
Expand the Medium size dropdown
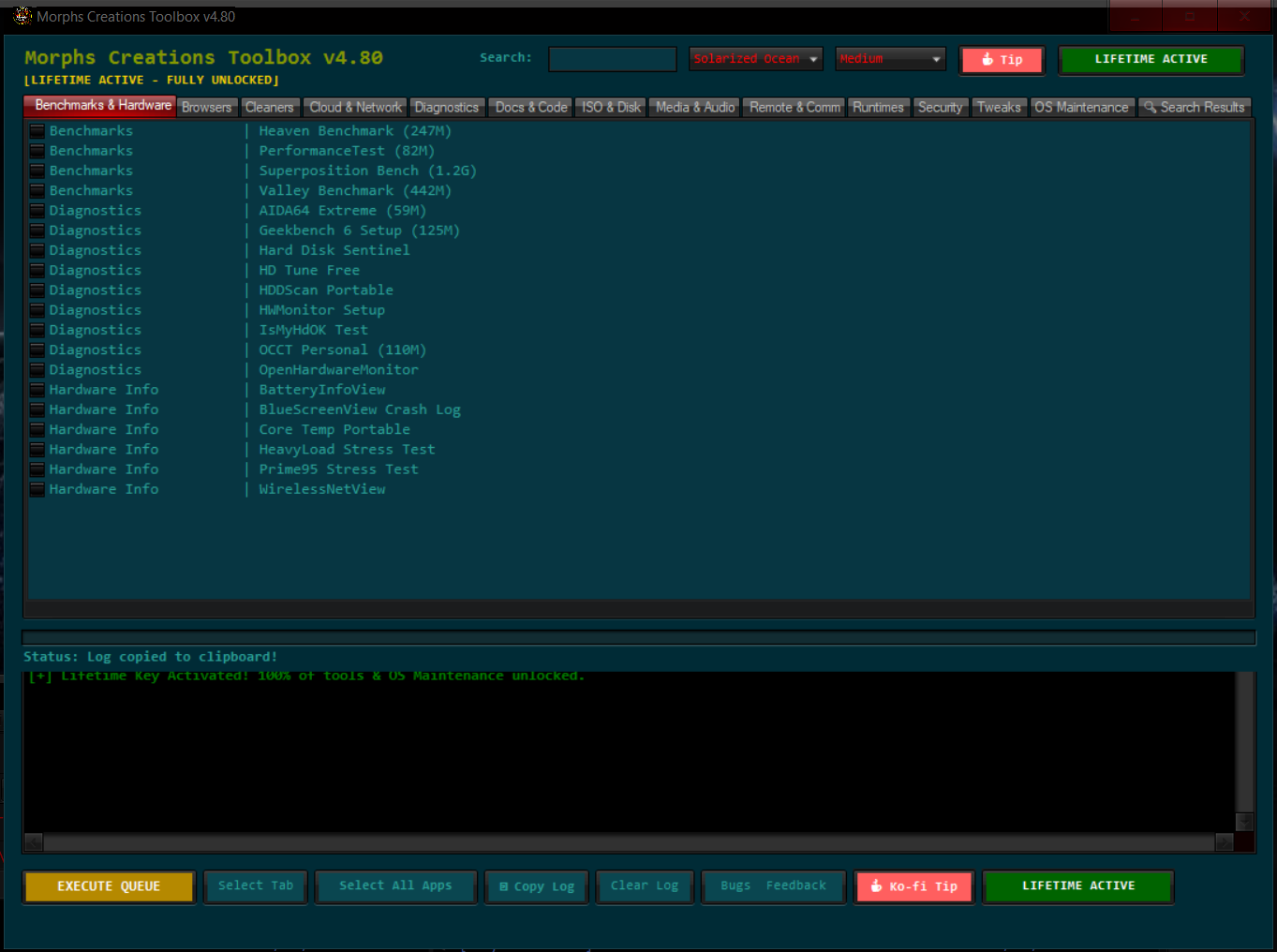[891, 59]
